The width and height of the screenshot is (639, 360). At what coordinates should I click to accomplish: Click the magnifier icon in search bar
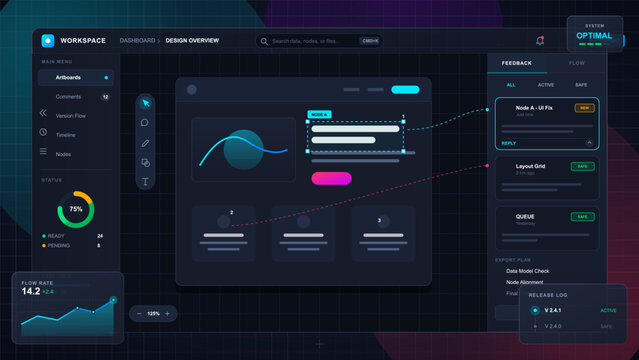[x=264, y=41]
